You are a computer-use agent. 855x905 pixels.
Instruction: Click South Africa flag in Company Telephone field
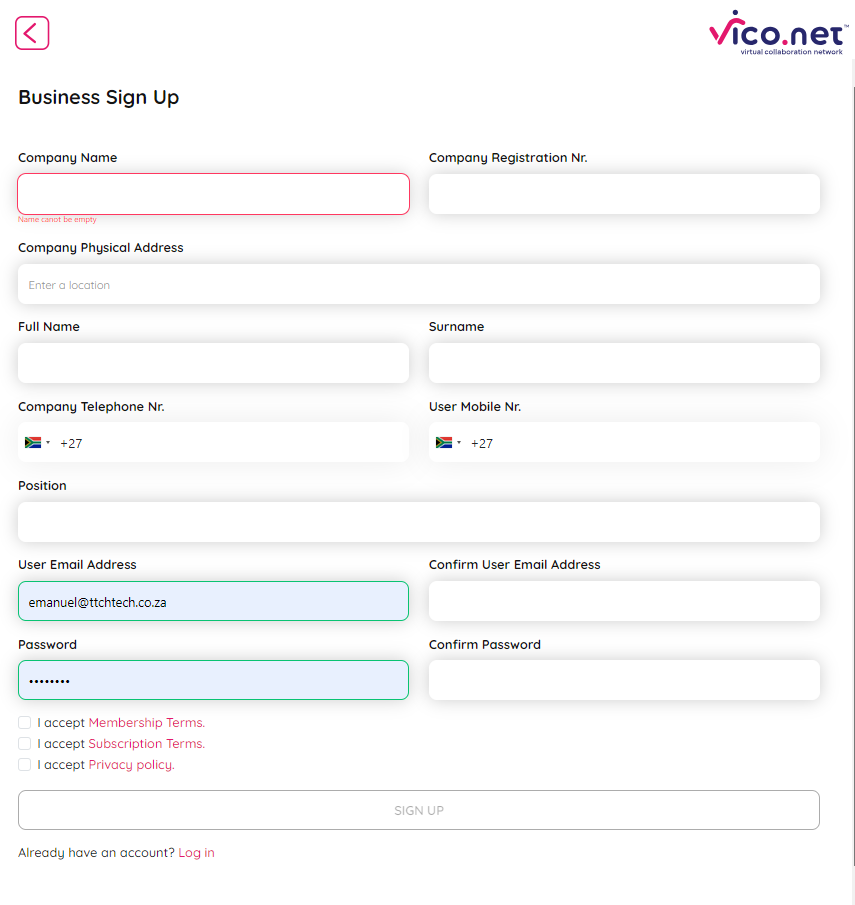33,442
